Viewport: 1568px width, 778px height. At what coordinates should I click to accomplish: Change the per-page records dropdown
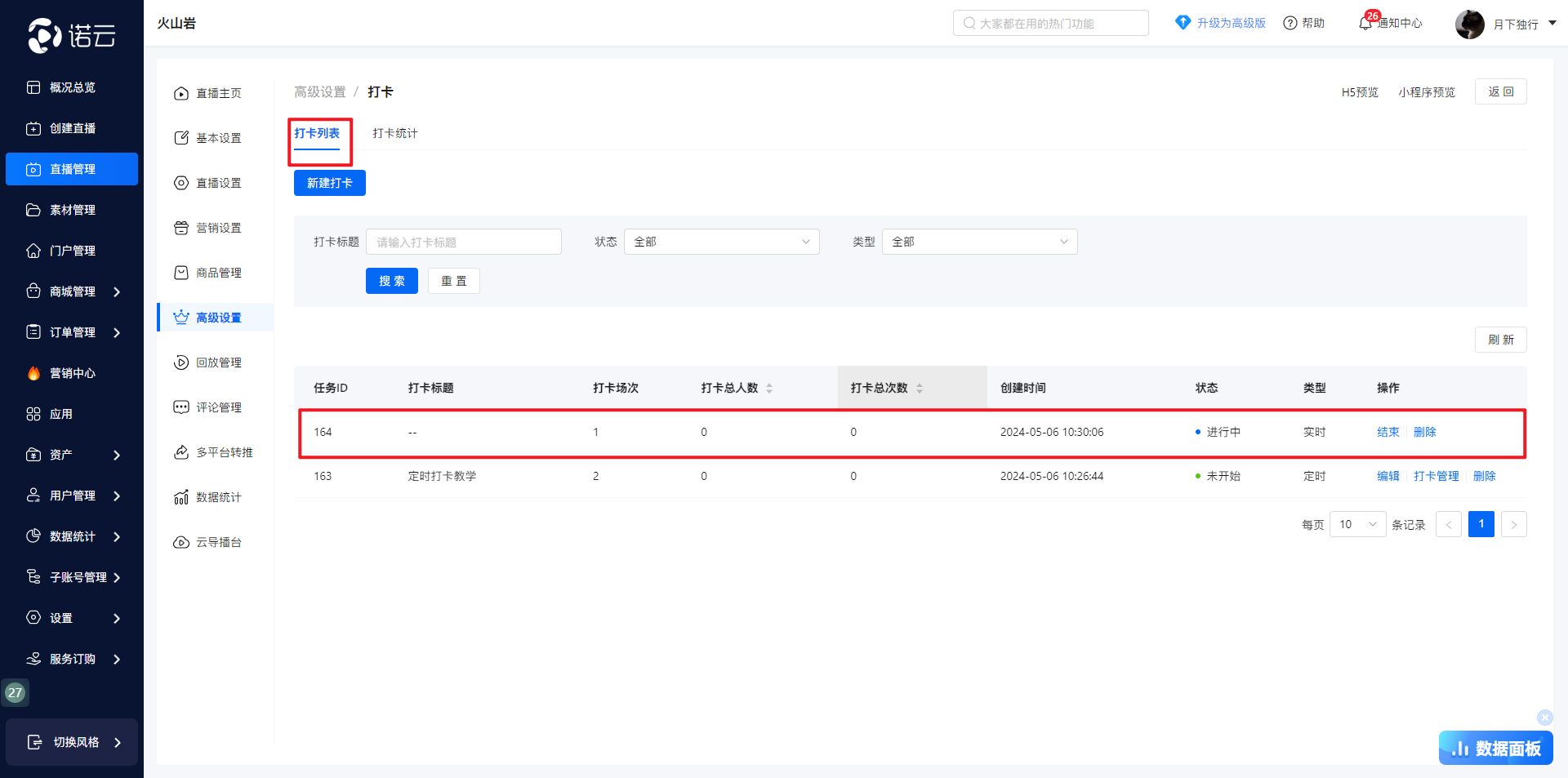tap(1357, 524)
